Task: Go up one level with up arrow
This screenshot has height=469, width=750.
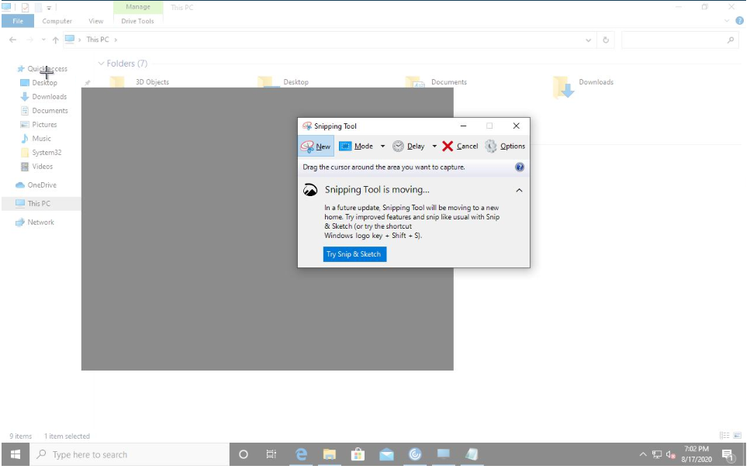Action: click(x=55, y=40)
